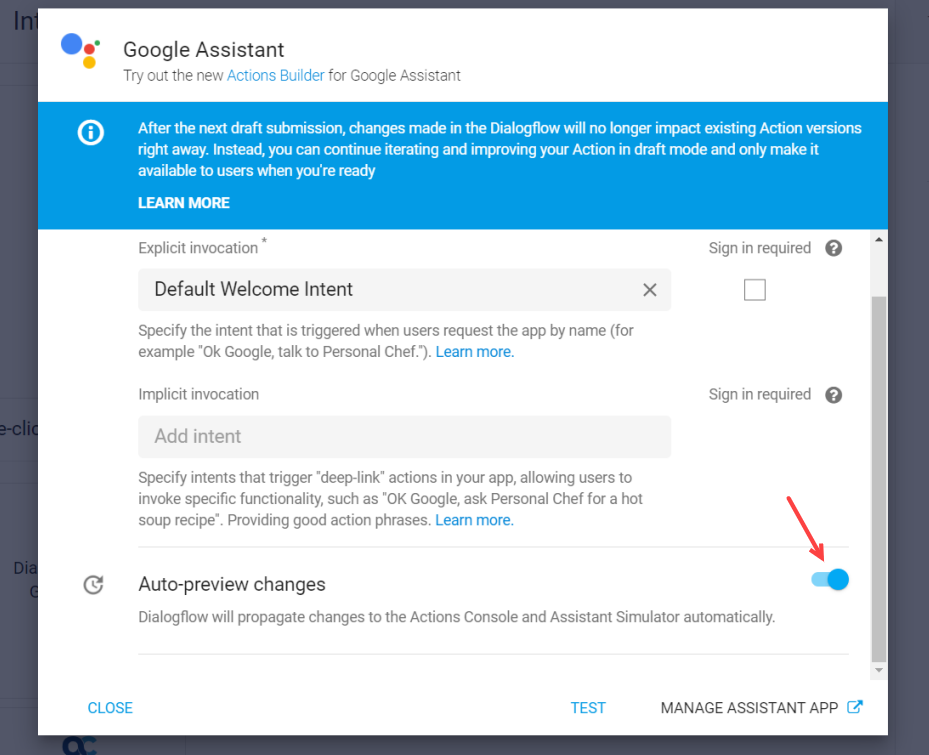This screenshot has height=755, width=929.
Task: Click the Auto-preview clock refresh icon
Action: click(x=94, y=585)
